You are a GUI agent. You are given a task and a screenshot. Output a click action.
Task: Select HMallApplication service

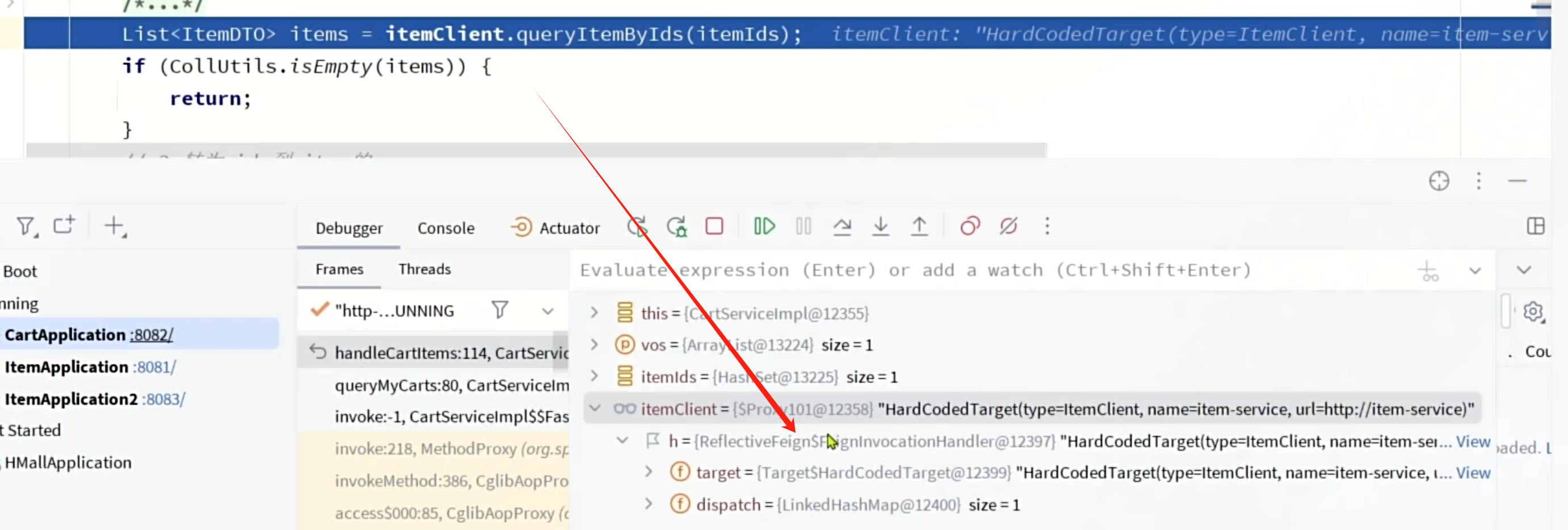tap(68, 462)
